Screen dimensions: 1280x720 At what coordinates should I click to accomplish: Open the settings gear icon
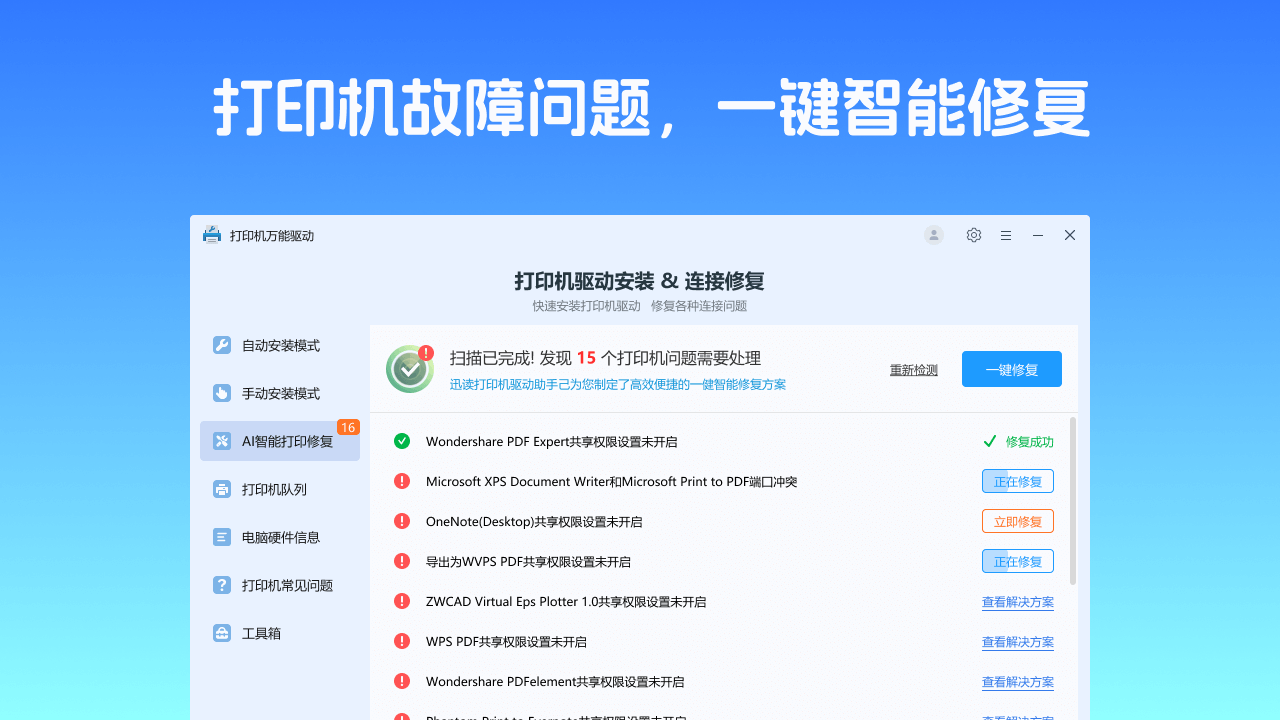[x=973, y=235]
